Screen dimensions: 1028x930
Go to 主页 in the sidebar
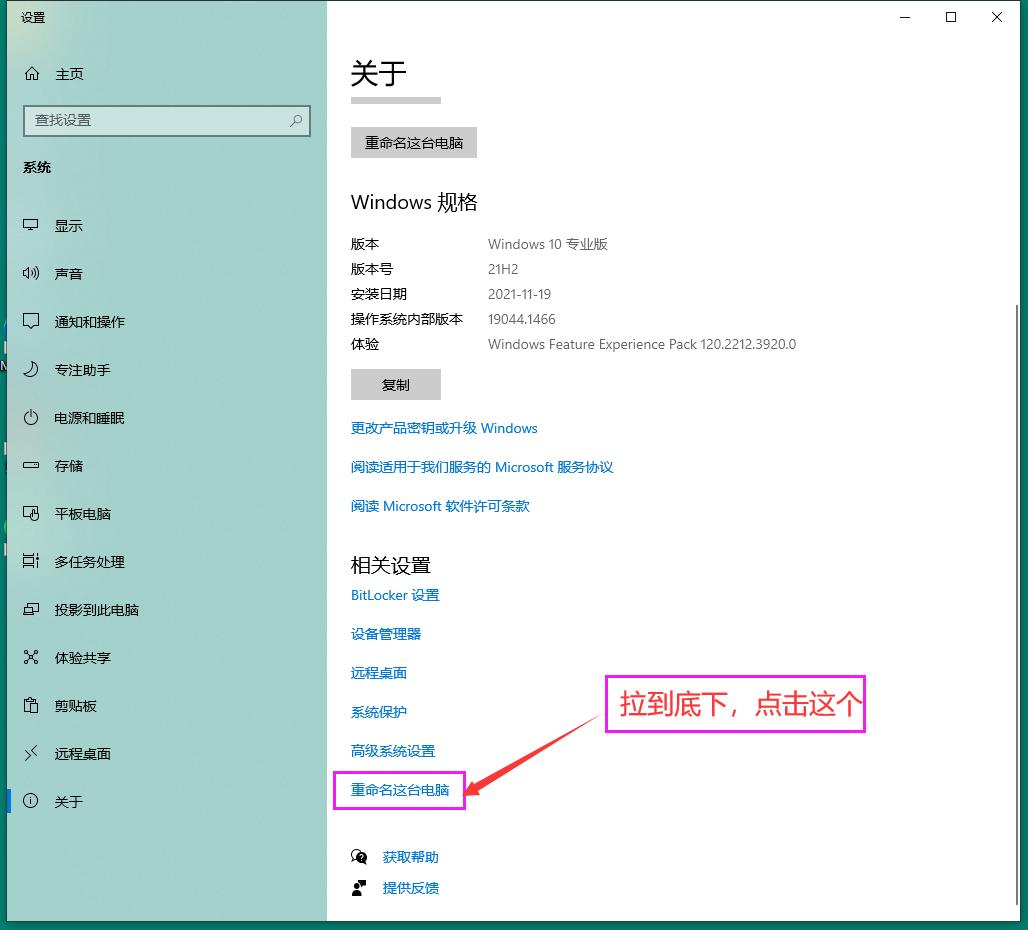click(x=67, y=73)
